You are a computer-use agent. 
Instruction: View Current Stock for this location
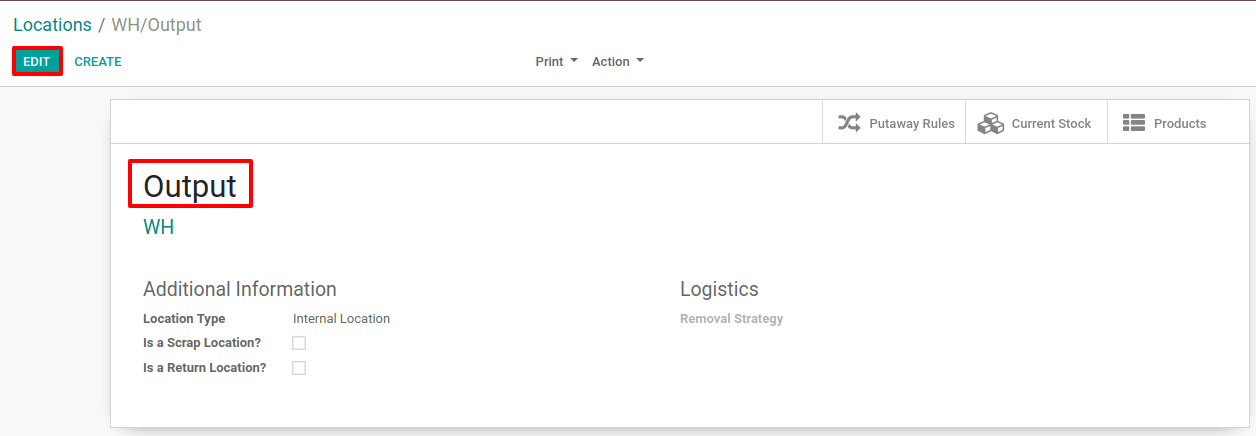[1036, 123]
